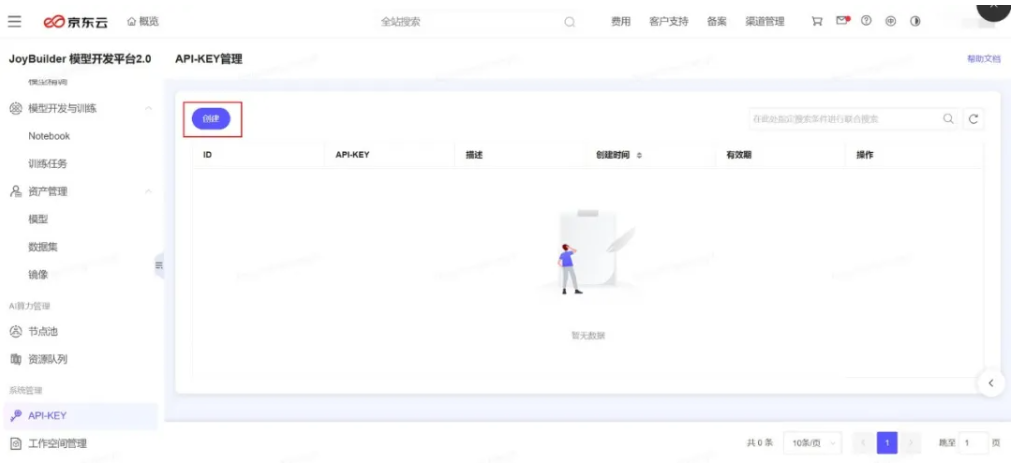This screenshot has height=468, width=1017.
Task: Open the 10条/页 page size dropdown
Action: (x=811, y=443)
